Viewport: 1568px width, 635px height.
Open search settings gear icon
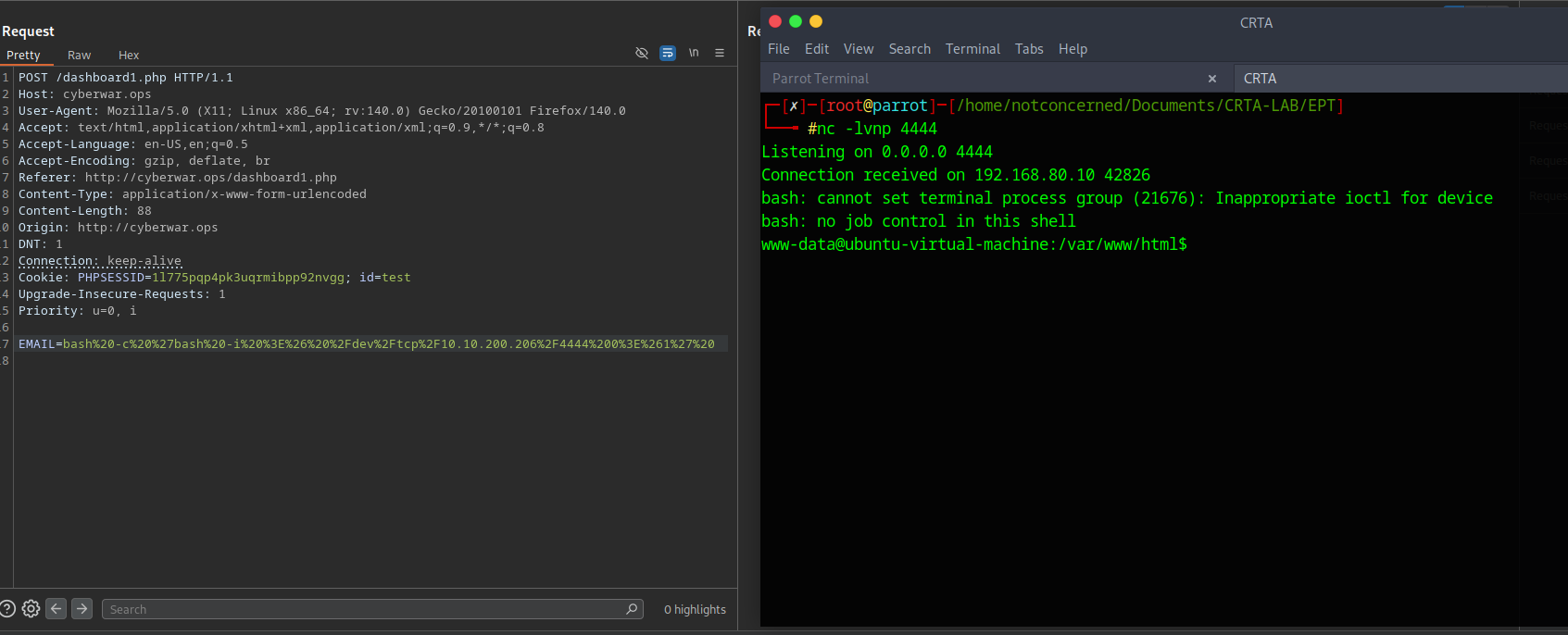point(31,609)
